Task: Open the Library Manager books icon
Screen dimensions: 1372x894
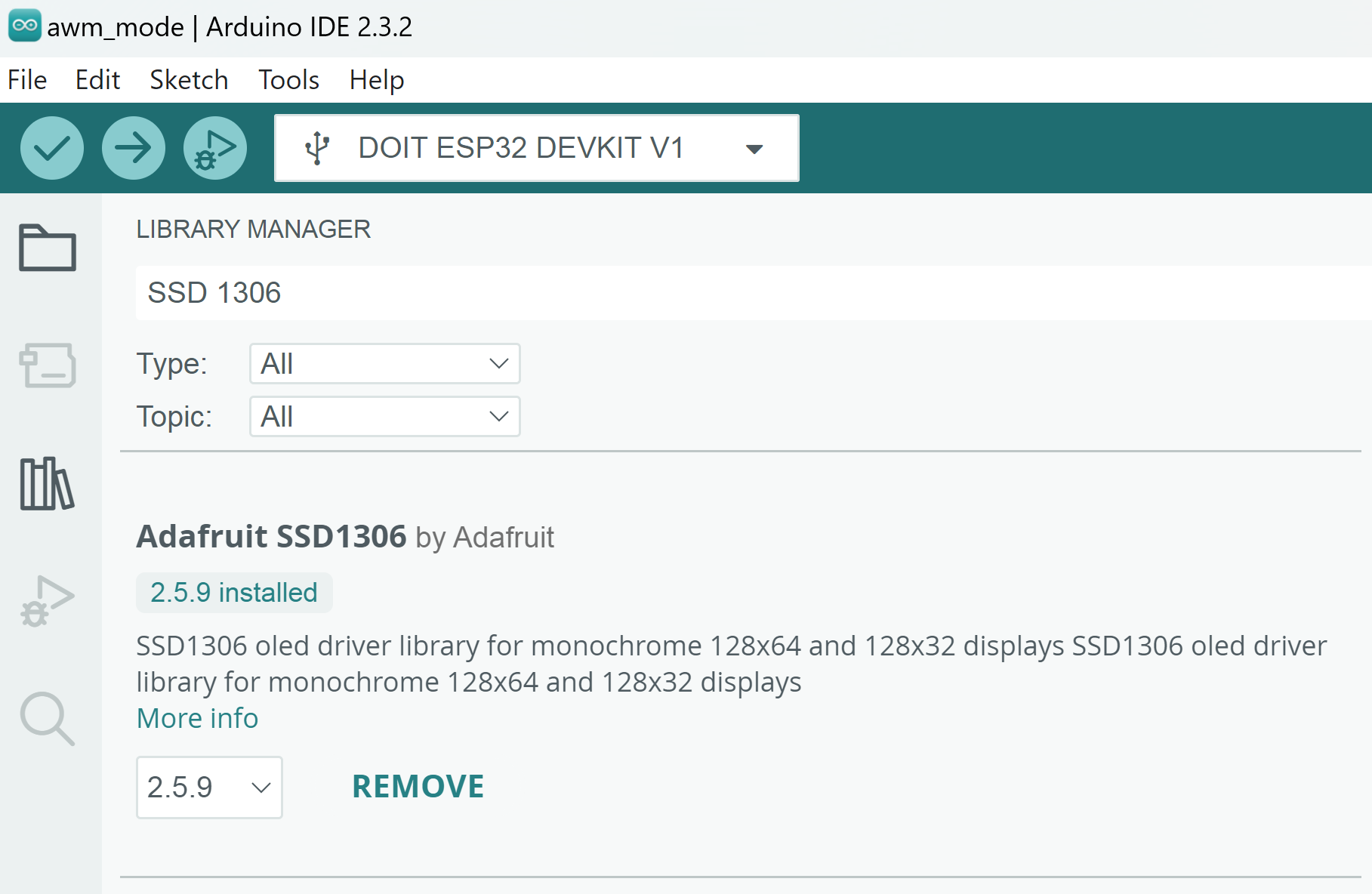Action: coord(48,483)
